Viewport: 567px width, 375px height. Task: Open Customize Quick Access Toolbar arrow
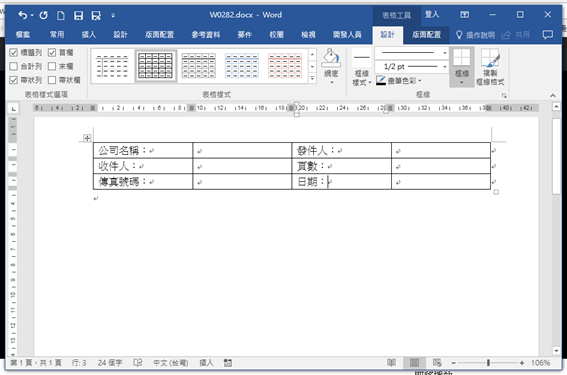point(113,15)
